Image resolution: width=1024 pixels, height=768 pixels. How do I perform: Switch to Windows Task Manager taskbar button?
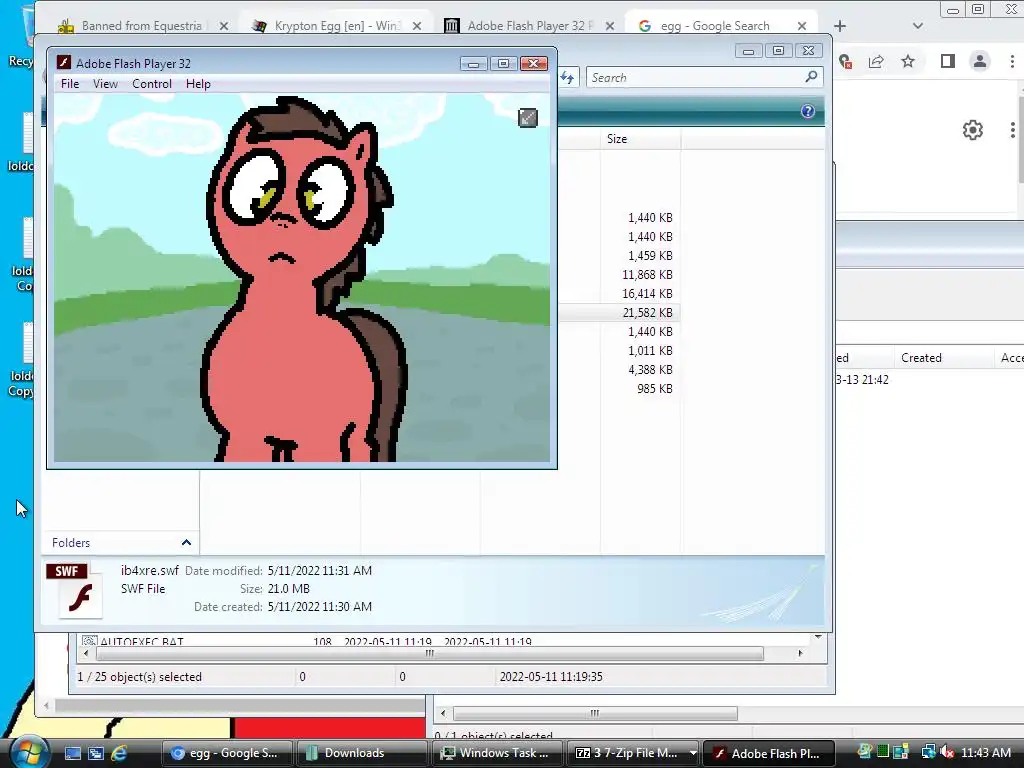[497, 753]
